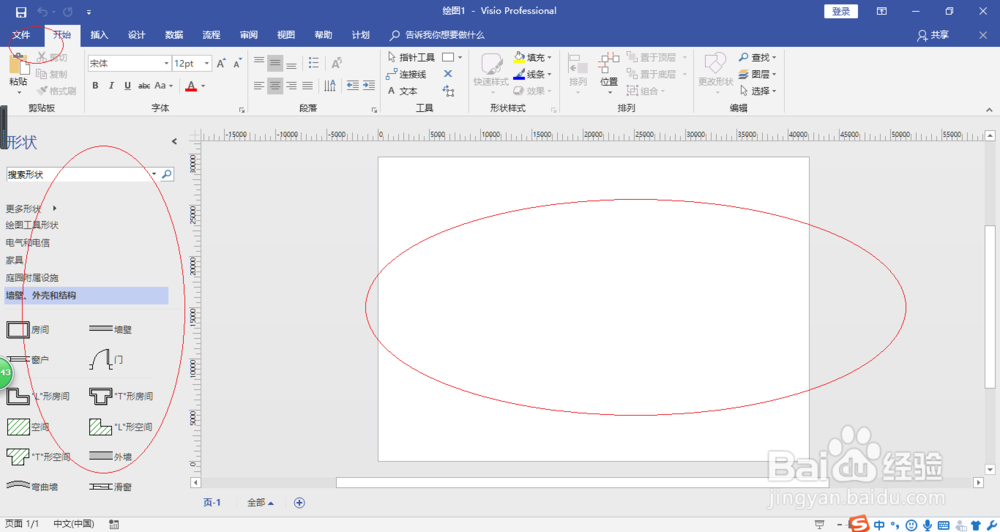Click the Sign in (登录) button
The width and height of the screenshot is (1000, 532).
(841, 11)
